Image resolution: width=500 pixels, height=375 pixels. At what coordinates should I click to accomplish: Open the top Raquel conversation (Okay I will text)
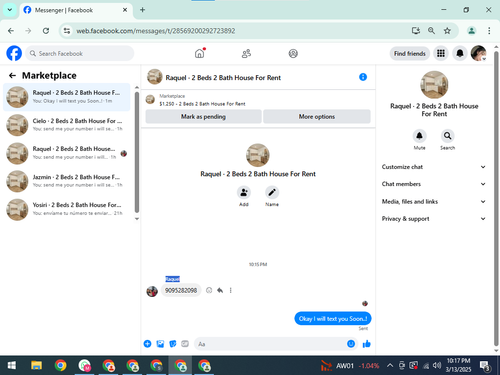click(x=67, y=97)
